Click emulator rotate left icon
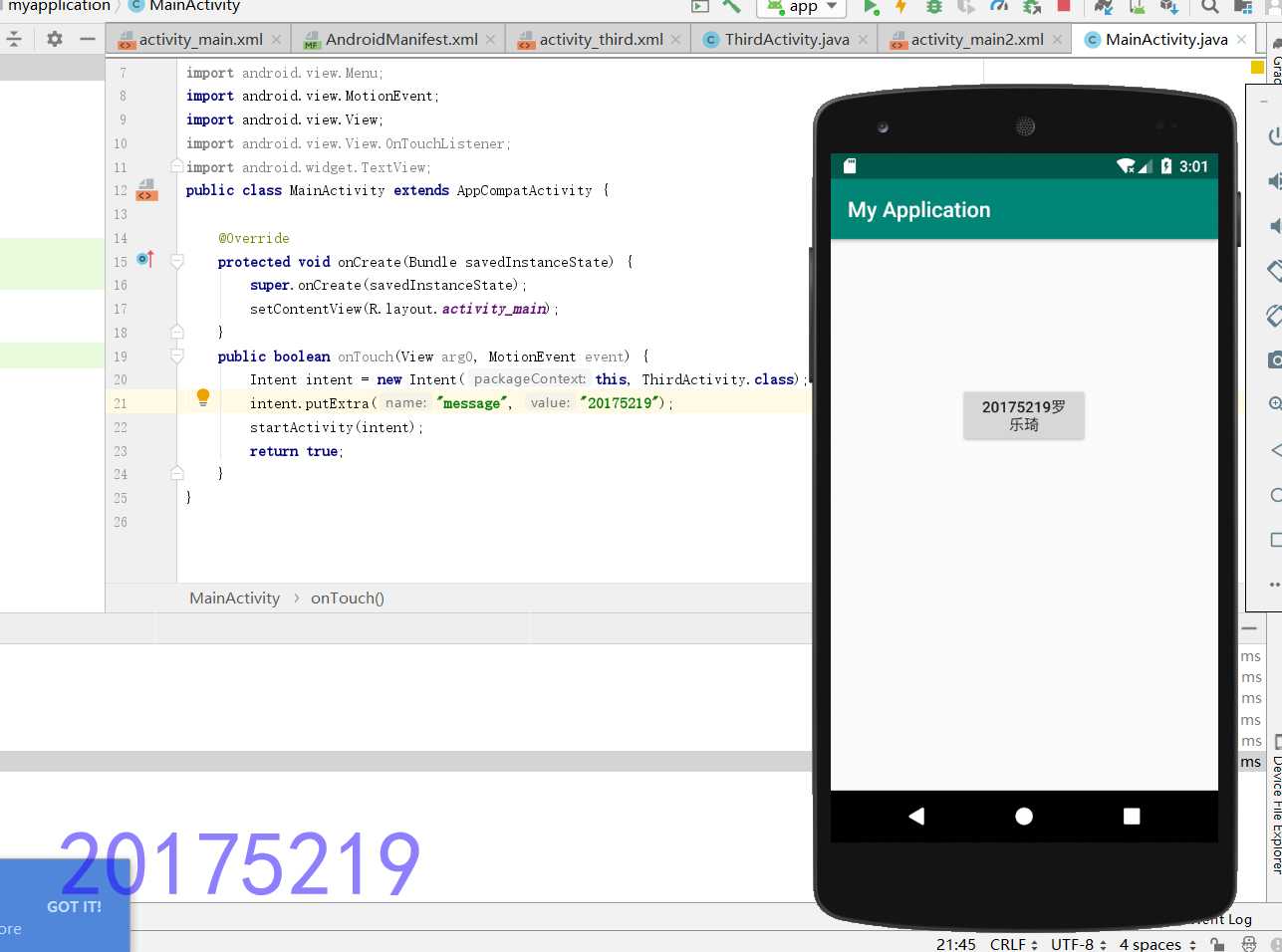Screen dimensions: 1282x952 pos(1274,270)
